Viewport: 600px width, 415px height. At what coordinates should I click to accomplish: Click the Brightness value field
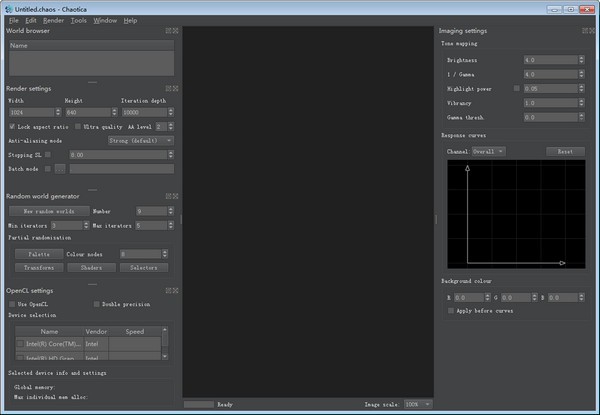548,60
